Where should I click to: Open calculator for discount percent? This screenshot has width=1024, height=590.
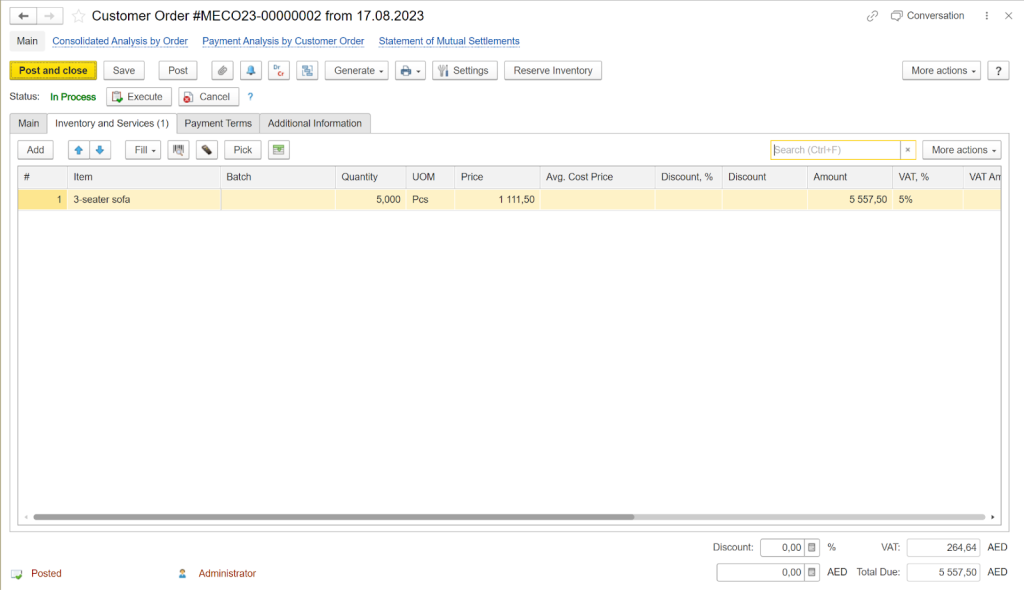point(812,548)
